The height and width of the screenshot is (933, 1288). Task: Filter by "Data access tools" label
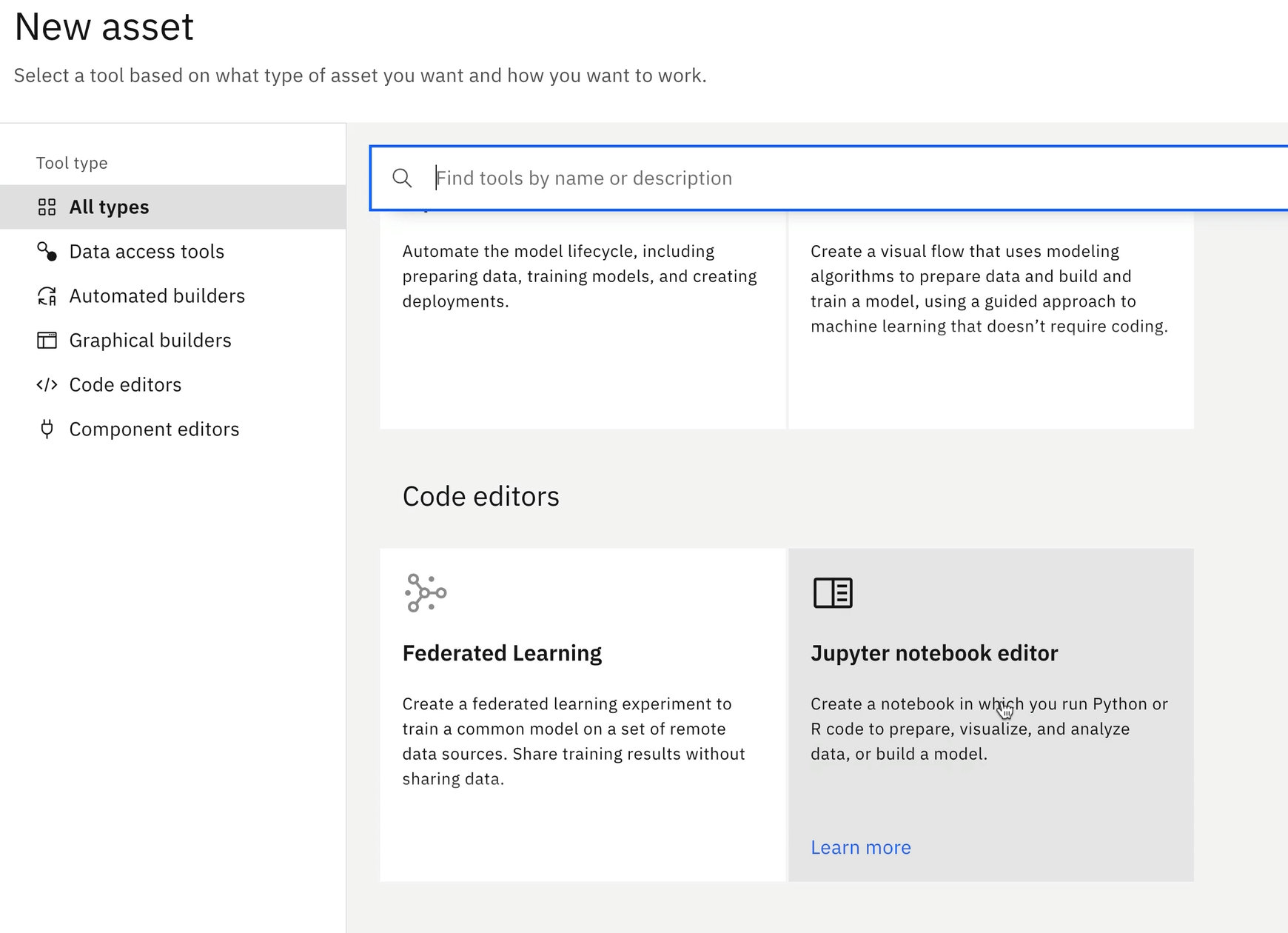pos(147,252)
